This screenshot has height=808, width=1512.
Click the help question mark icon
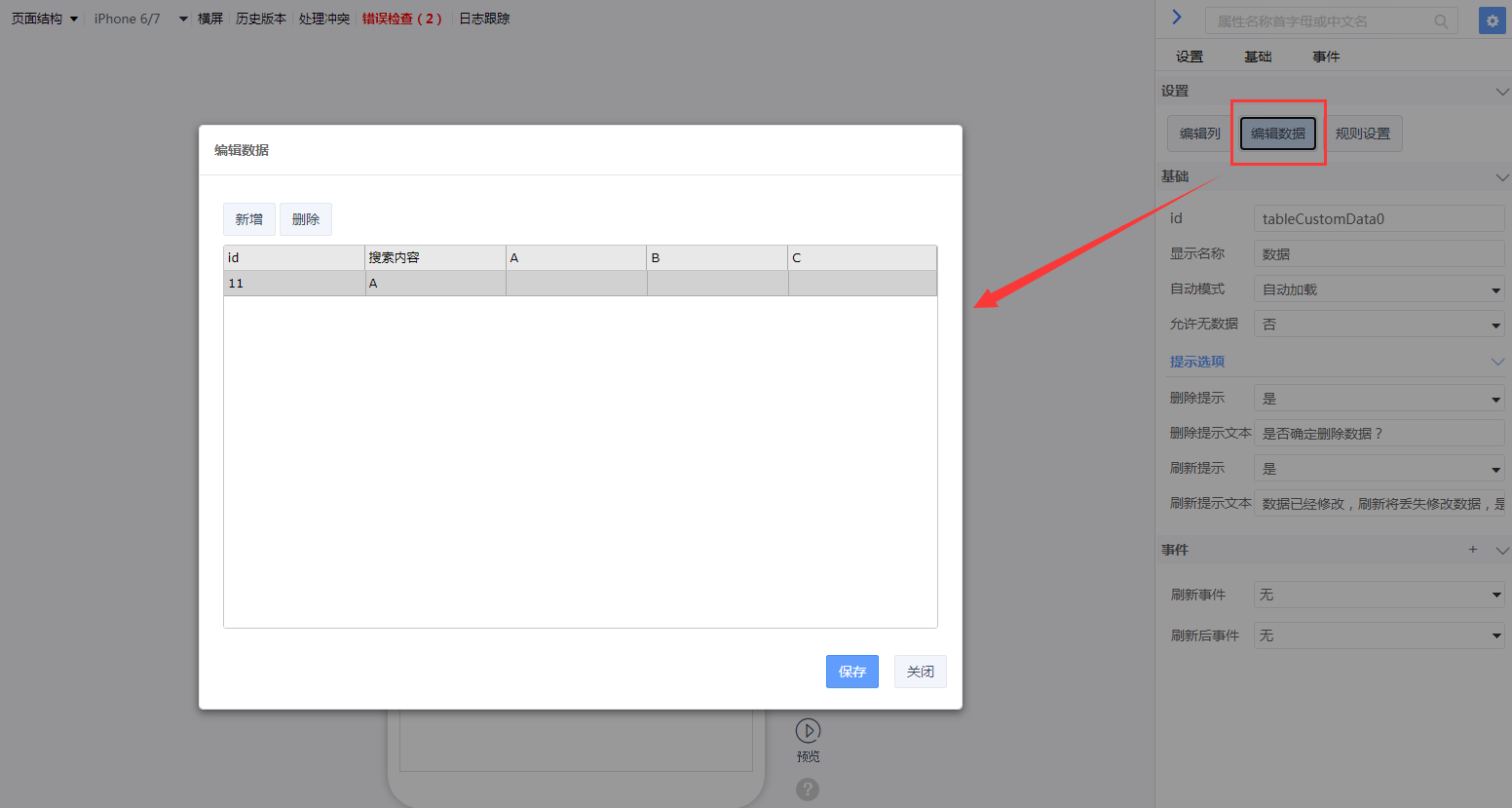(808, 789)
